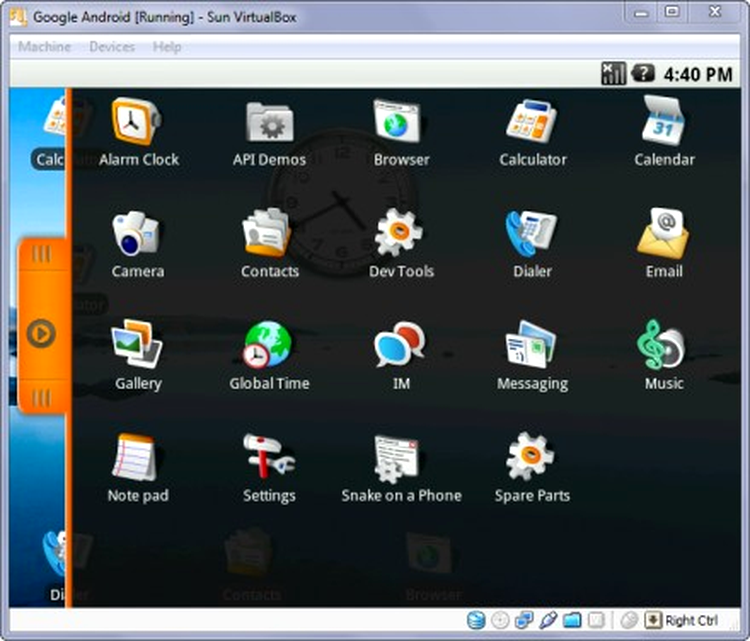Launch Global Time
Image resolution: width=750 pixels, height=641 pixels.
pyautogui.click(x=269, y=356)
